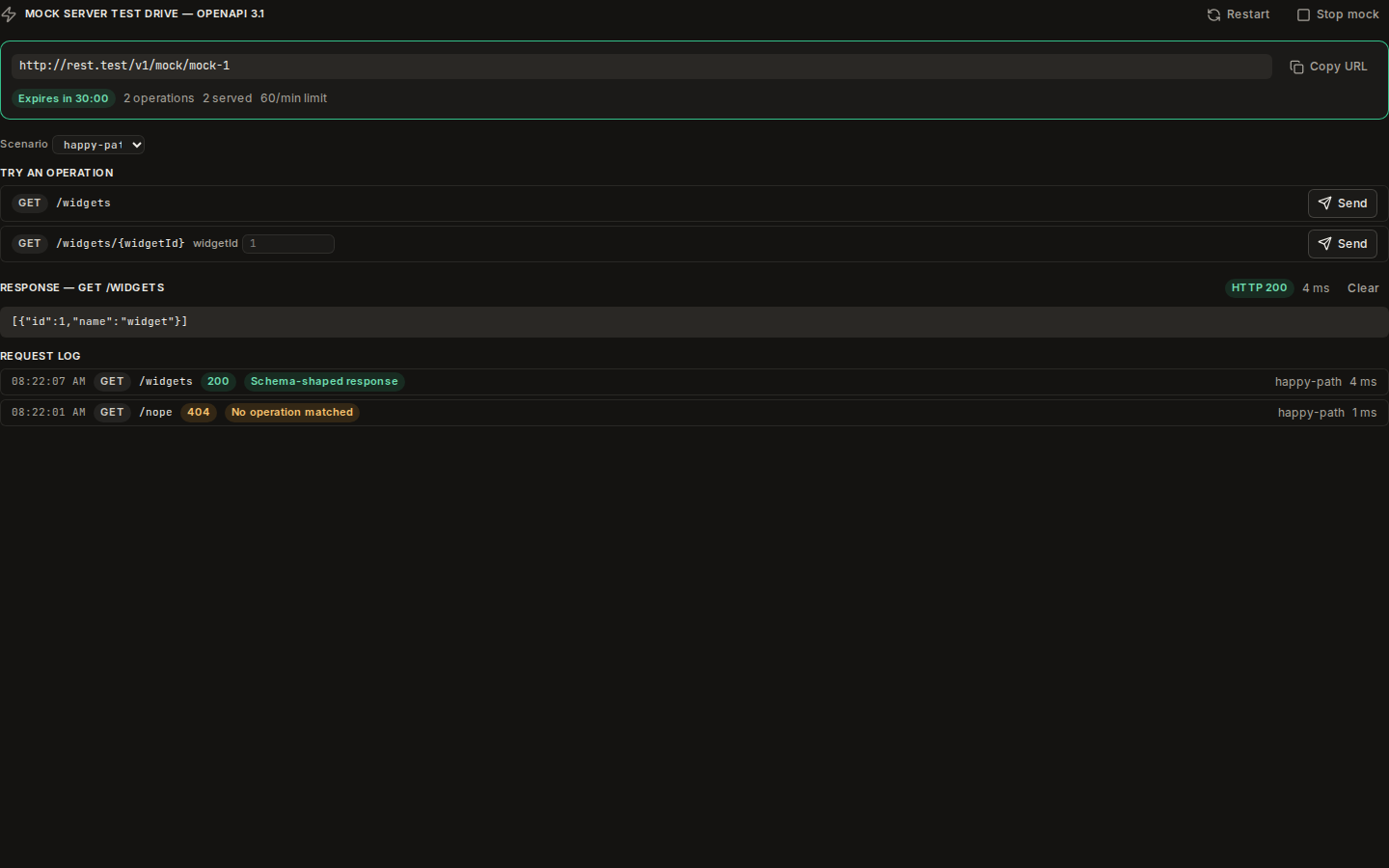Click the 404 status badge in log
Viewport: 1389px width, 868px height.
click(x=199, y=413)
